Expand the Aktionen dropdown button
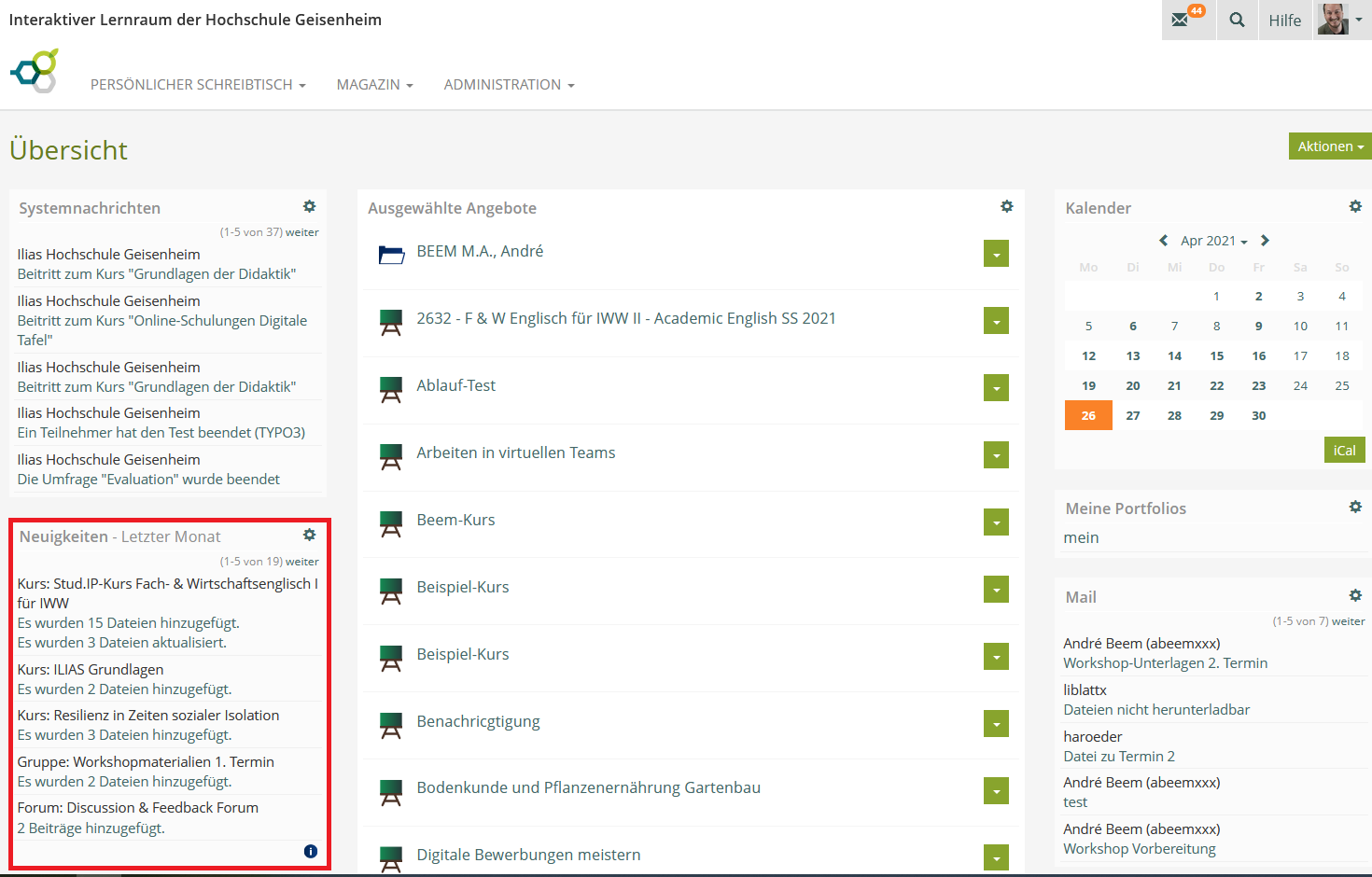1372x877 pixels. (x=1330, y=146)
